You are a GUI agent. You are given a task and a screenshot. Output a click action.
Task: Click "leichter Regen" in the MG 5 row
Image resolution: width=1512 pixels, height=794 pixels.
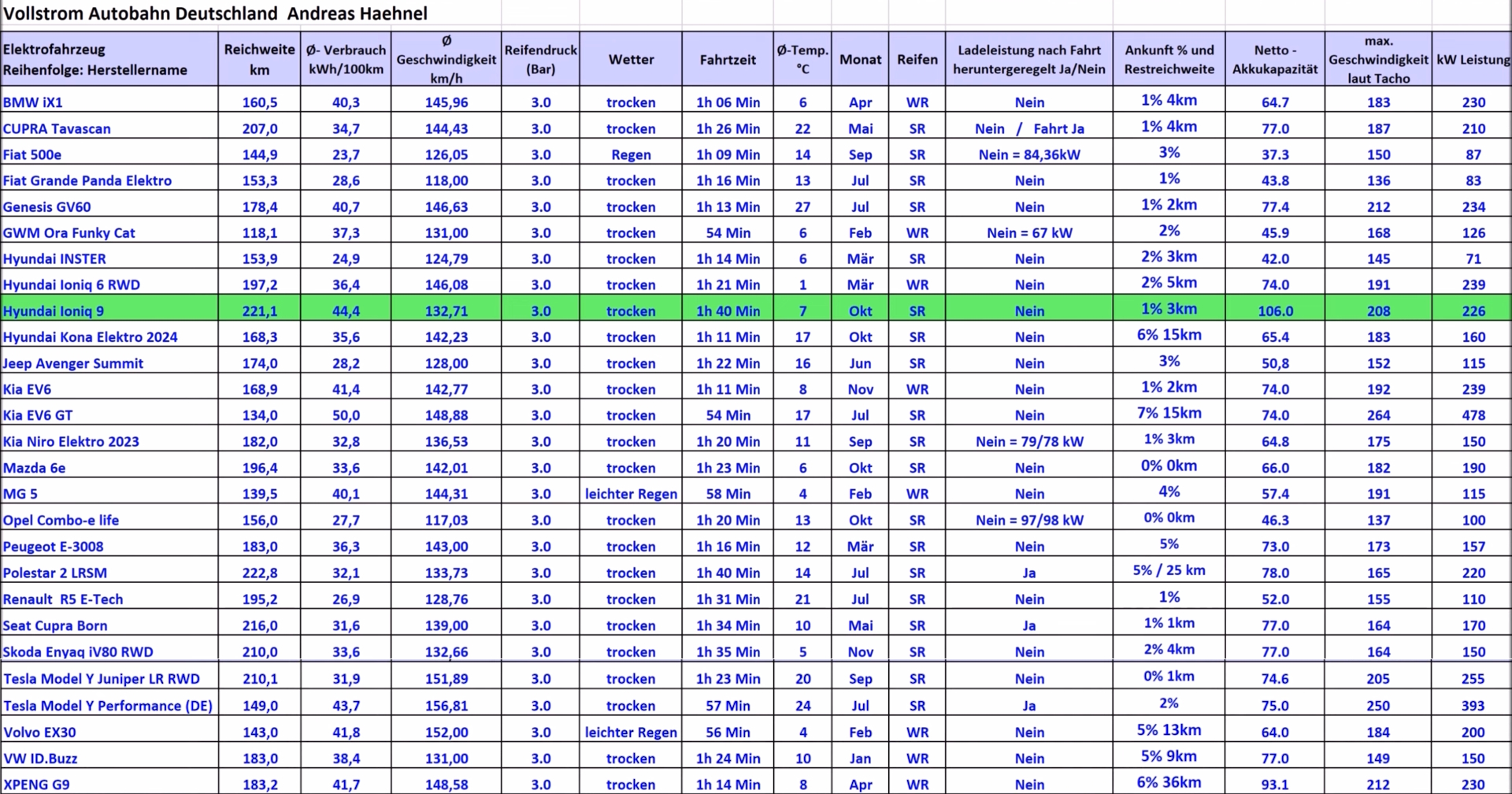631,494
